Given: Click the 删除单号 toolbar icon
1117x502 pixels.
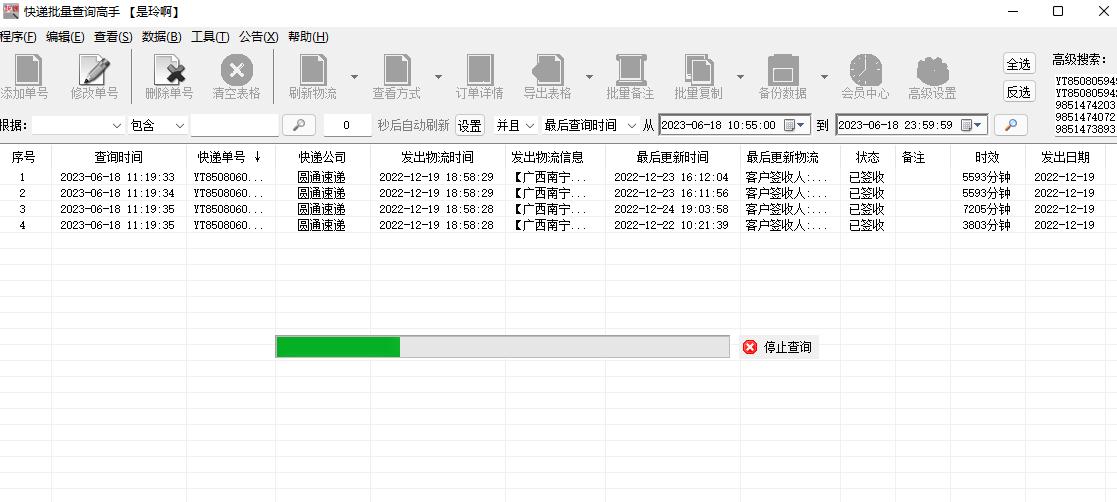Looking at the screenshot, I should (170, 70).
